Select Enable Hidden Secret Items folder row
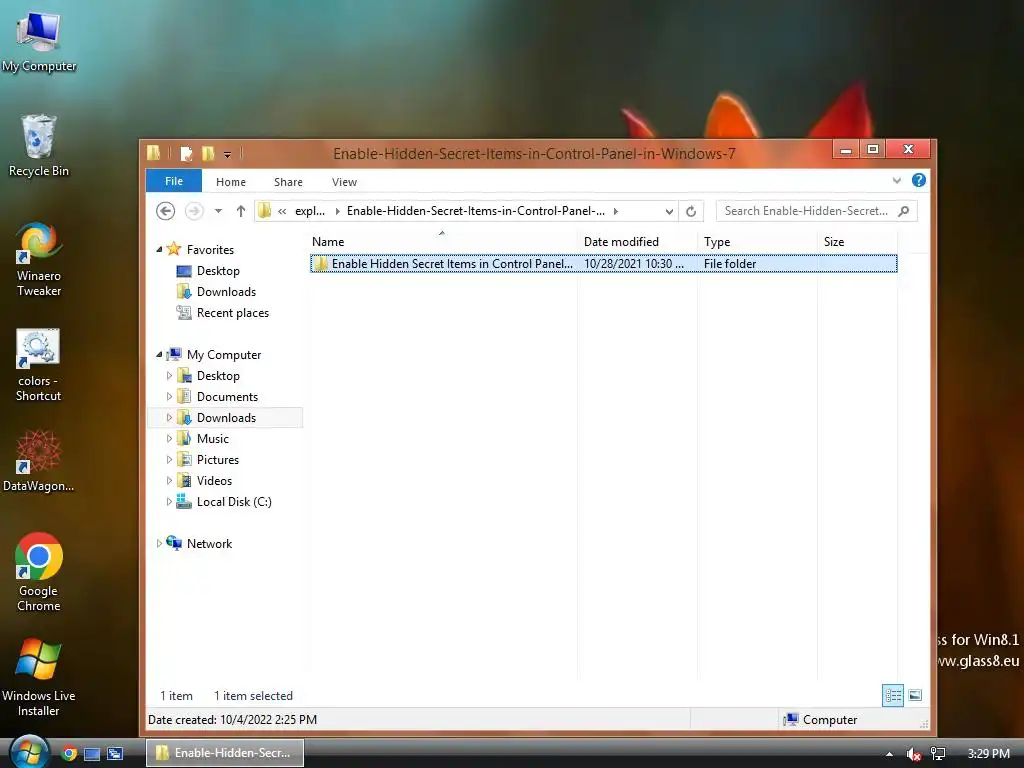The width and height of the screenshot is (1024, 768). click(603, 263)
